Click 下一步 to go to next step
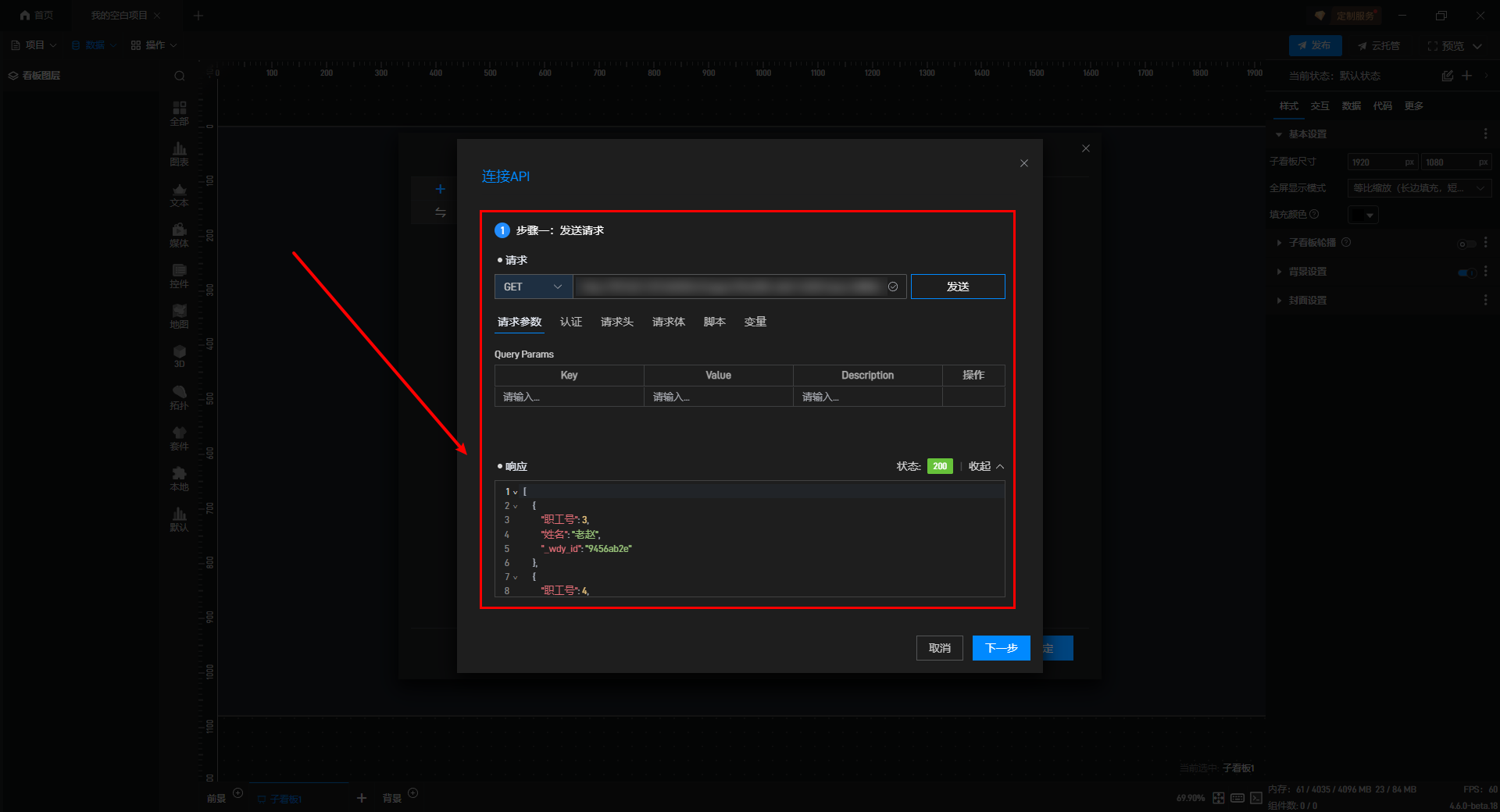This screenshot has width=1500, height=812. click(x=1001, y=648)
